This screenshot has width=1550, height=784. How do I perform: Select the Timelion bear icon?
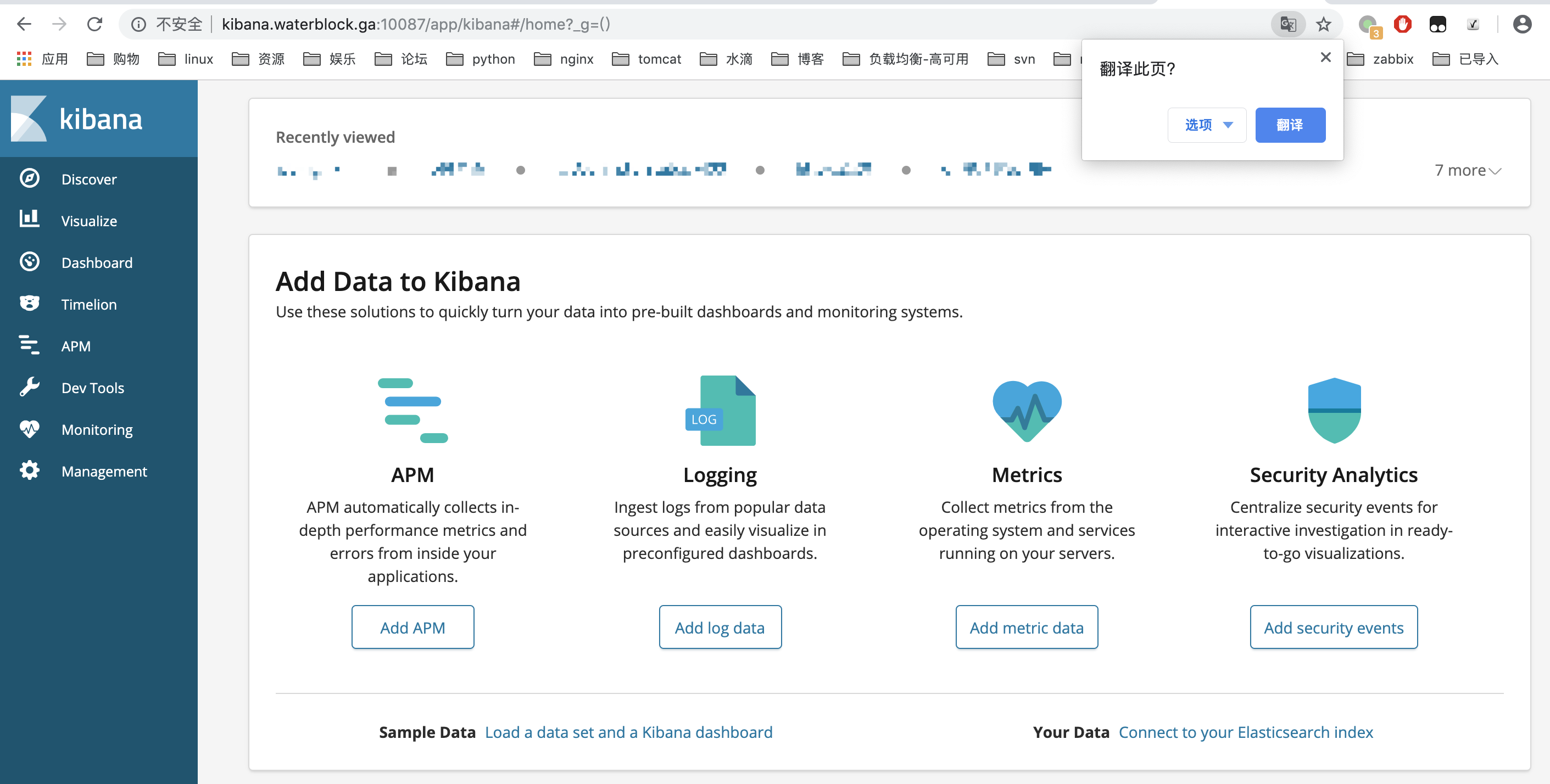[29, 303]
